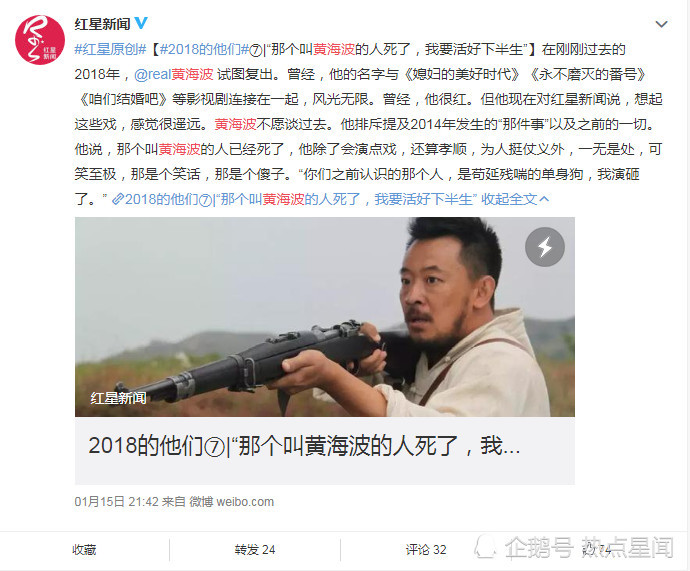The height and width of the screenshot is (571, 690).
Task: Expand the post options chevron
Action: coord(661,24)
